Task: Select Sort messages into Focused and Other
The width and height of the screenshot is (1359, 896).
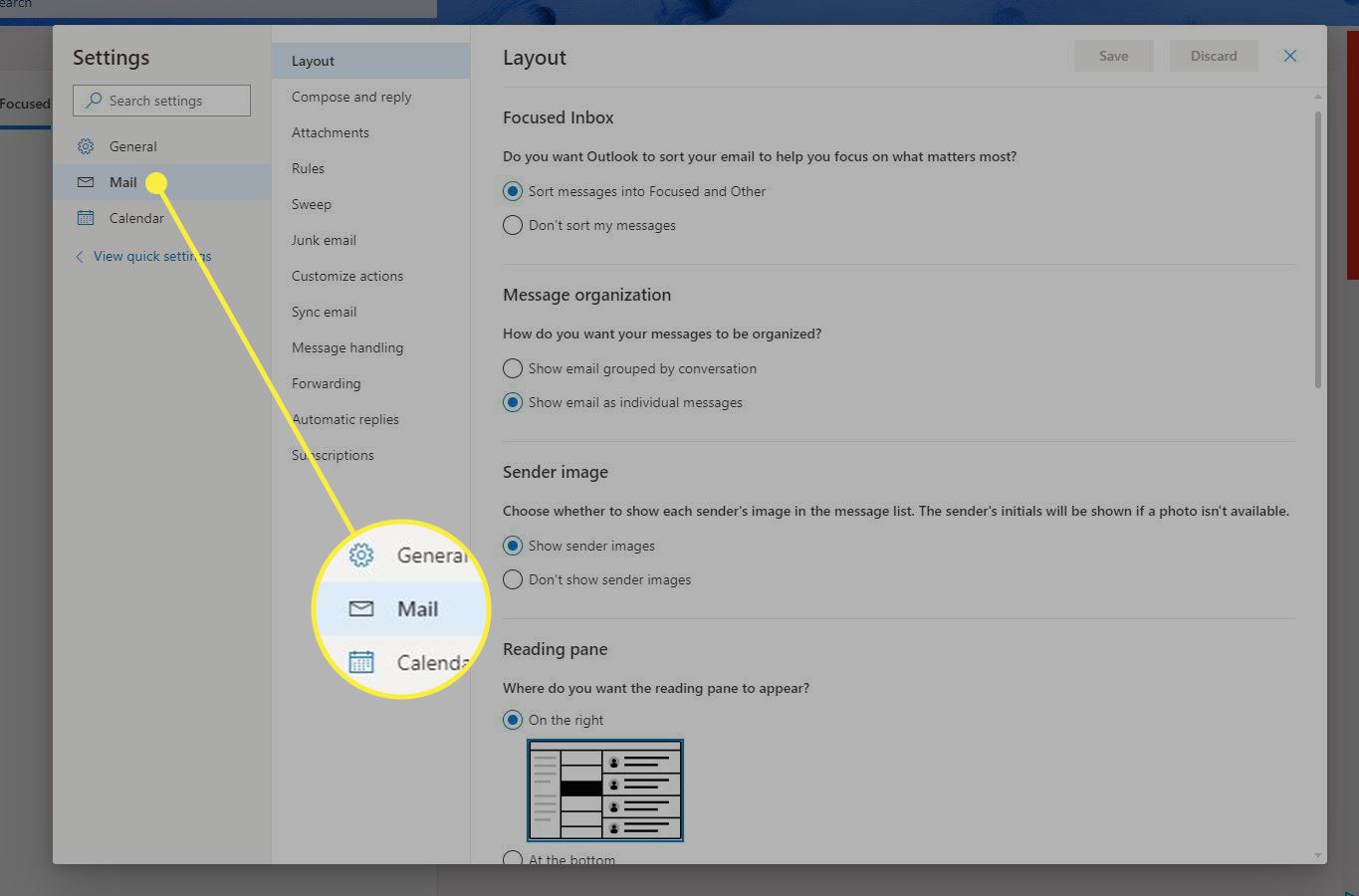Action: coord(513,191)
